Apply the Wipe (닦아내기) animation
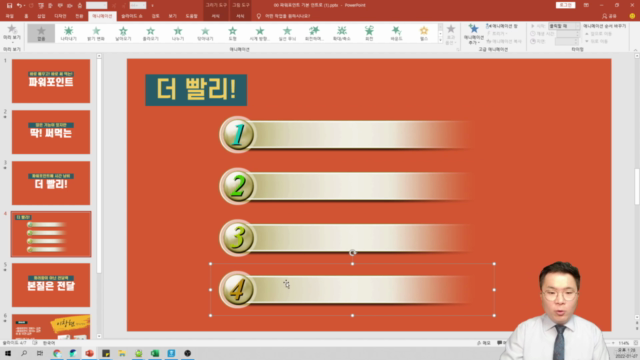This screenshot has width=640, height=360. pos(205,33)
